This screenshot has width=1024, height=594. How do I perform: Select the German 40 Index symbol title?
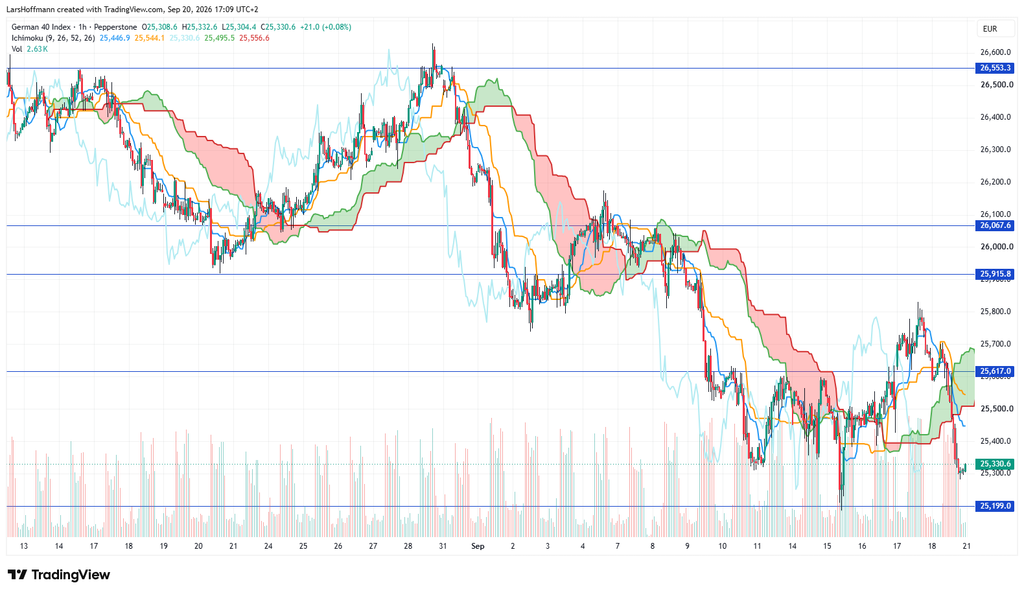[x=41, y=27]
